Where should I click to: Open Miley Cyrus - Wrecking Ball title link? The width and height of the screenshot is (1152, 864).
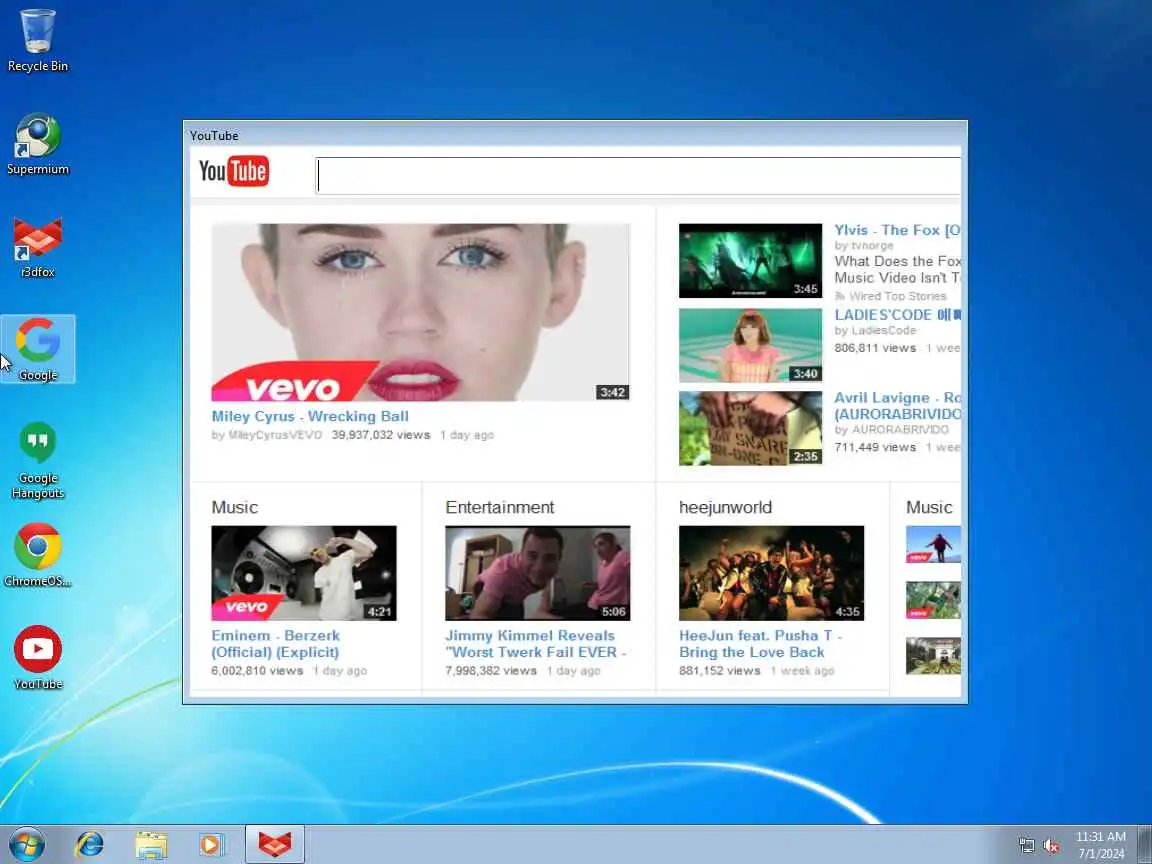[310, 416]
